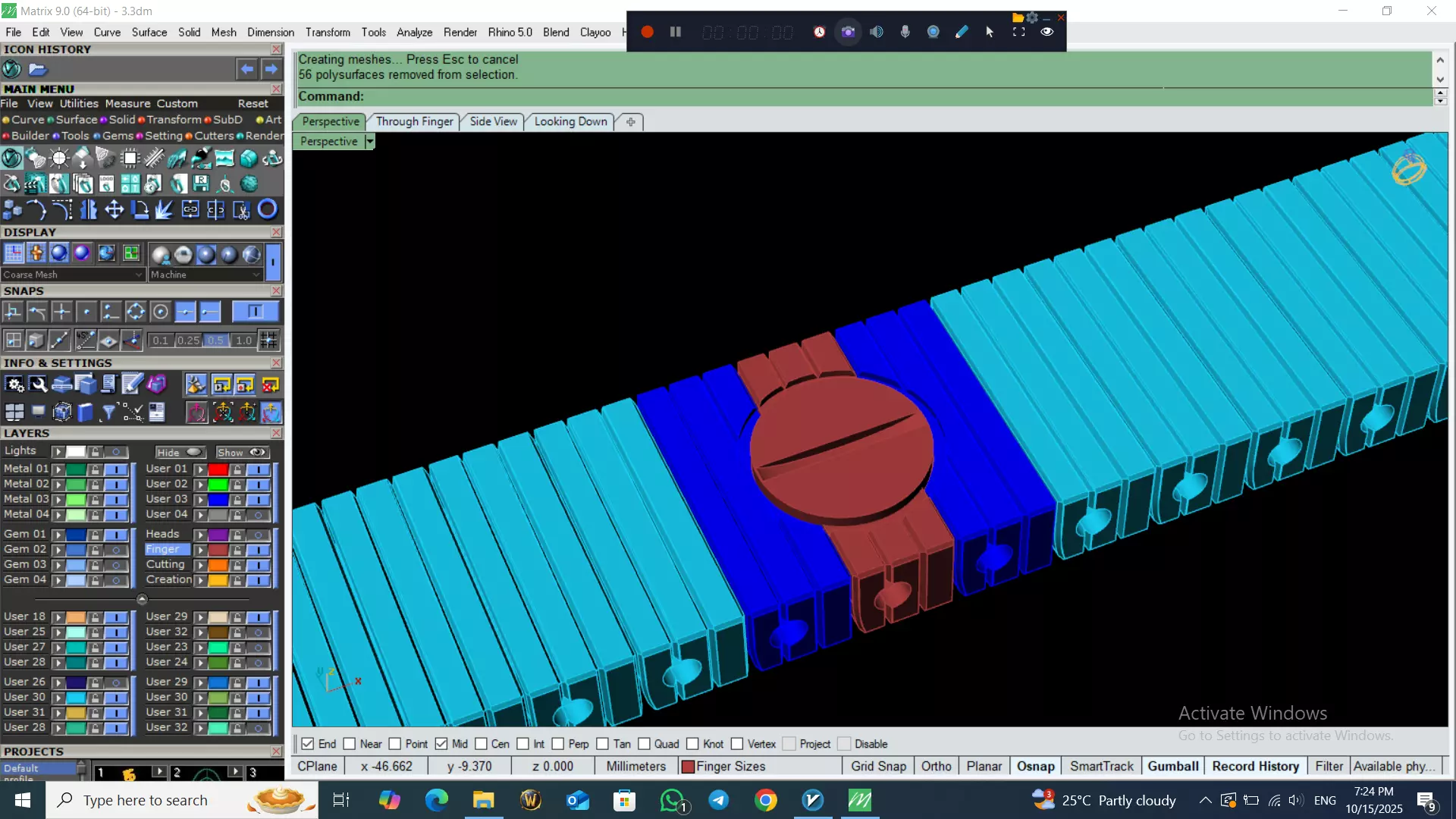Expand the Perspective viewport menu arrow
This screenshot has width=1456, height=819.
(x=370, y=142)
